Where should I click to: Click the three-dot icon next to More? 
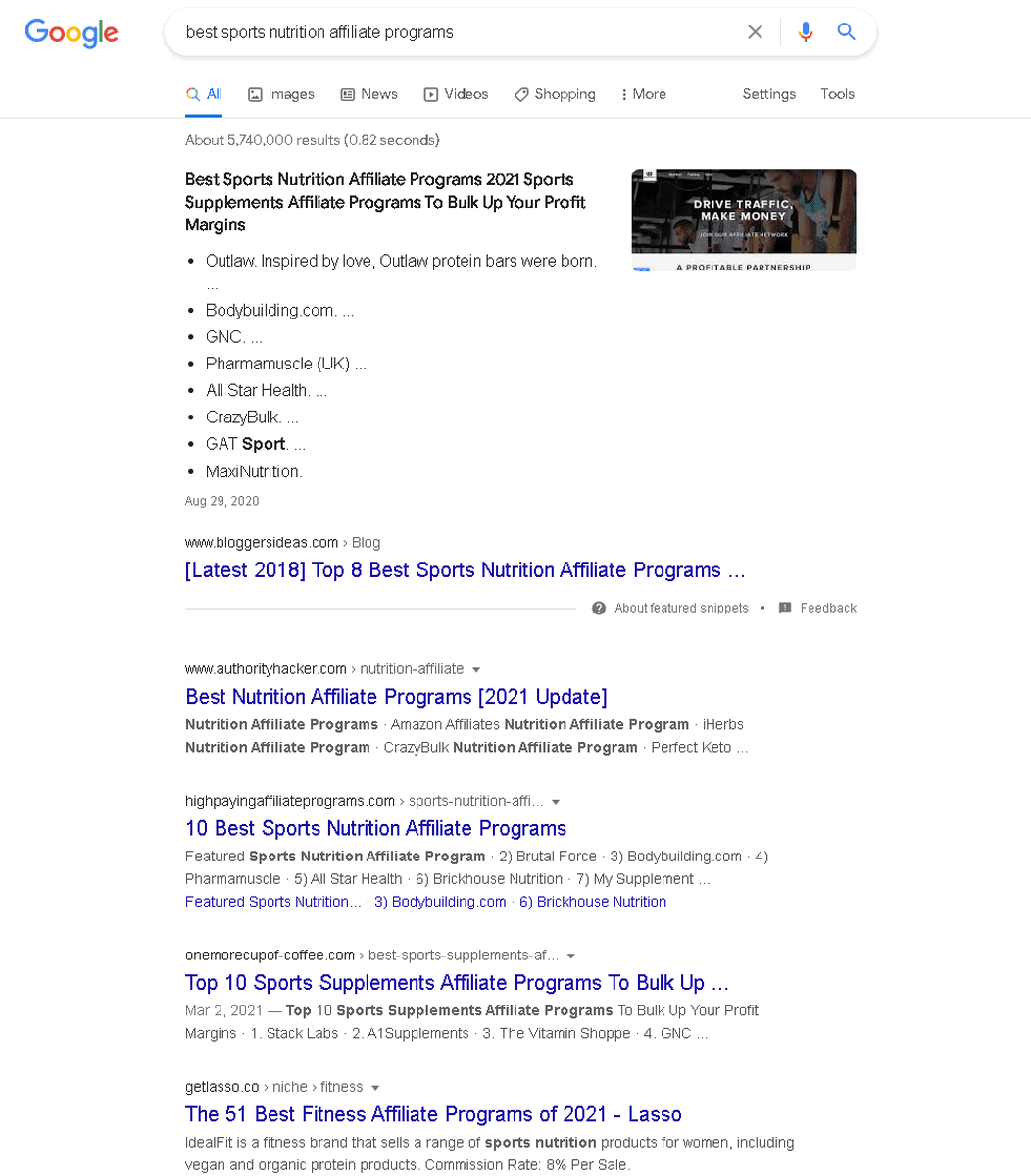[x=625, y=94]
